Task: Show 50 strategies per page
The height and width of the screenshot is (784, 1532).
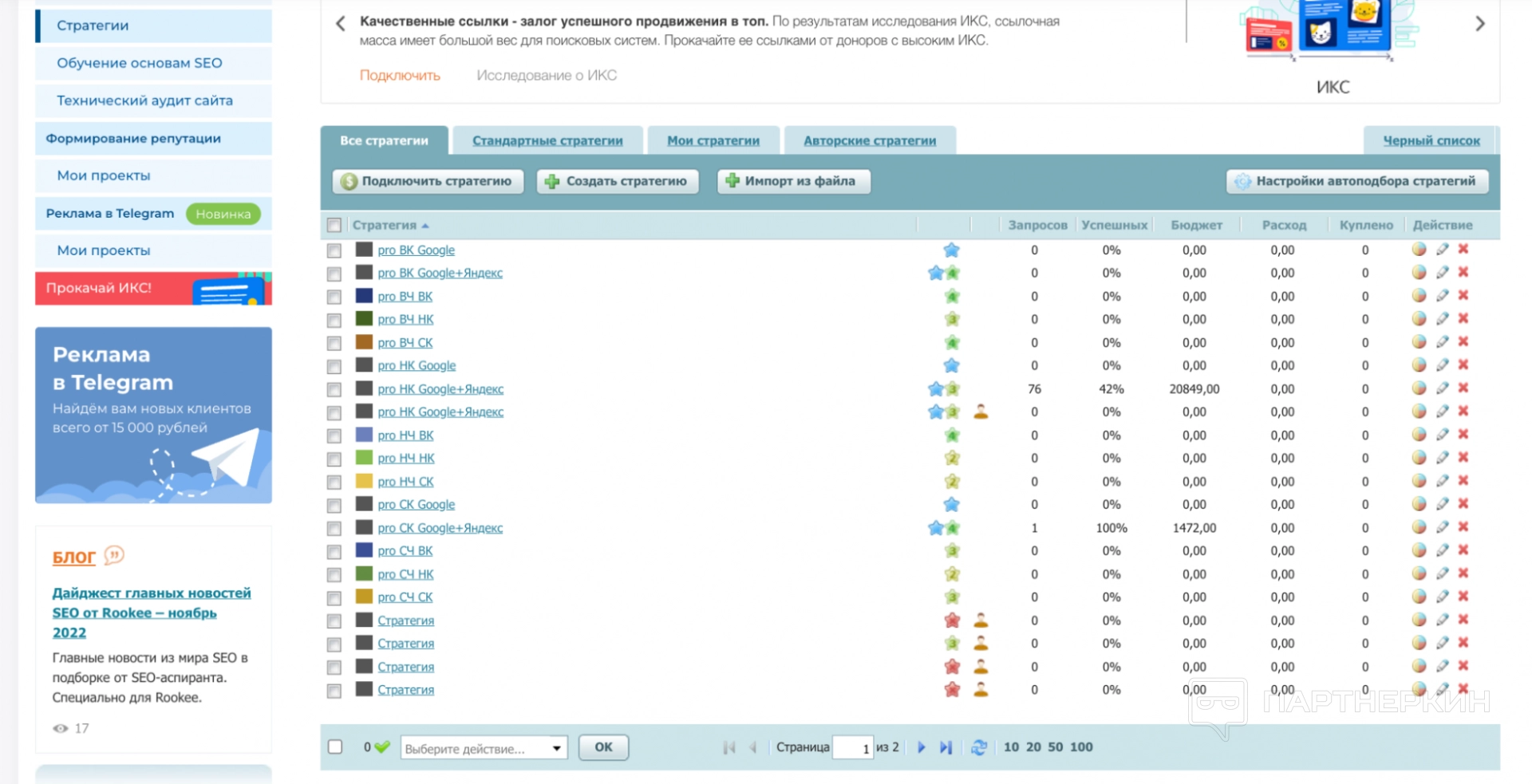Action: [x=1055, y=747]
